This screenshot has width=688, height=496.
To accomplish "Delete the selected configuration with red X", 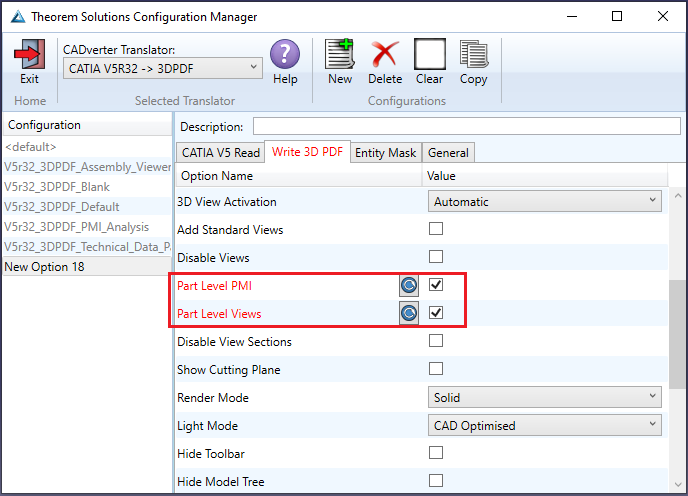I will (x=385, y=54).
